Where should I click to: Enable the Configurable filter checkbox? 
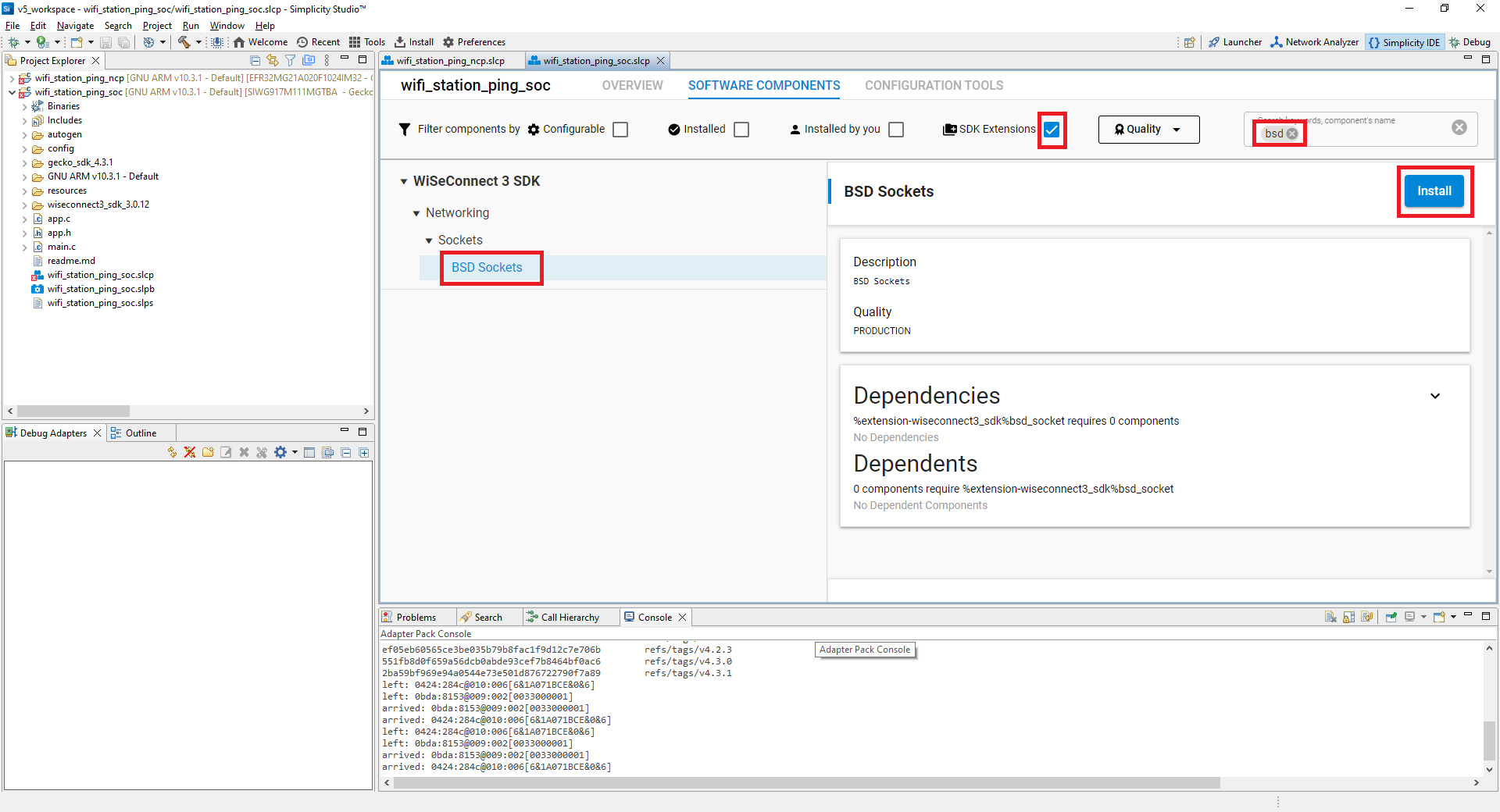(620, 129)
